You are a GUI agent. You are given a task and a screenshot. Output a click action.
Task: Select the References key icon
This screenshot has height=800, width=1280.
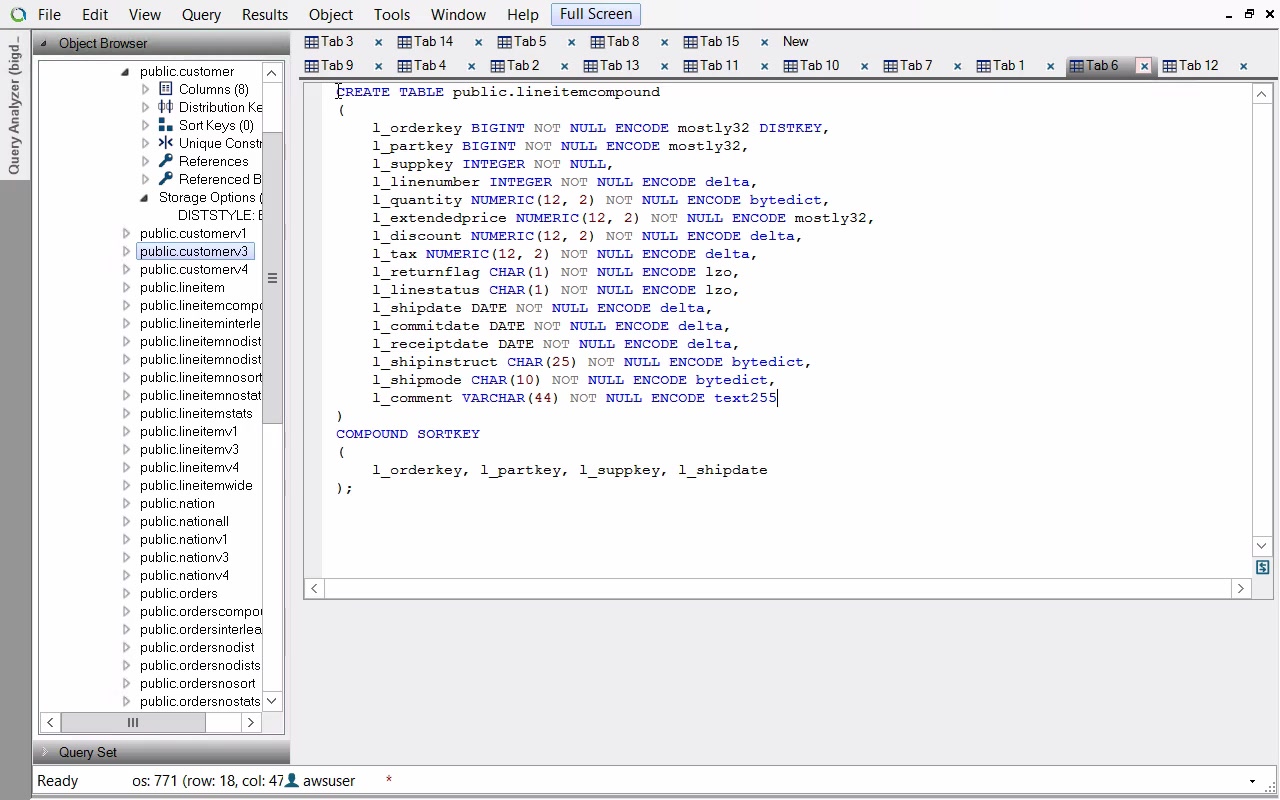tap(166, 161)
